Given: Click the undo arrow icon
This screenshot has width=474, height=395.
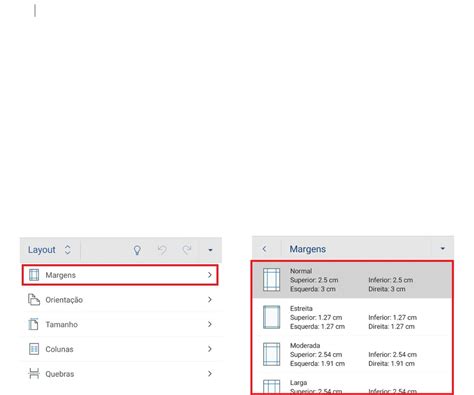Looking at the screenshot, I should click(x=162, y=250).
